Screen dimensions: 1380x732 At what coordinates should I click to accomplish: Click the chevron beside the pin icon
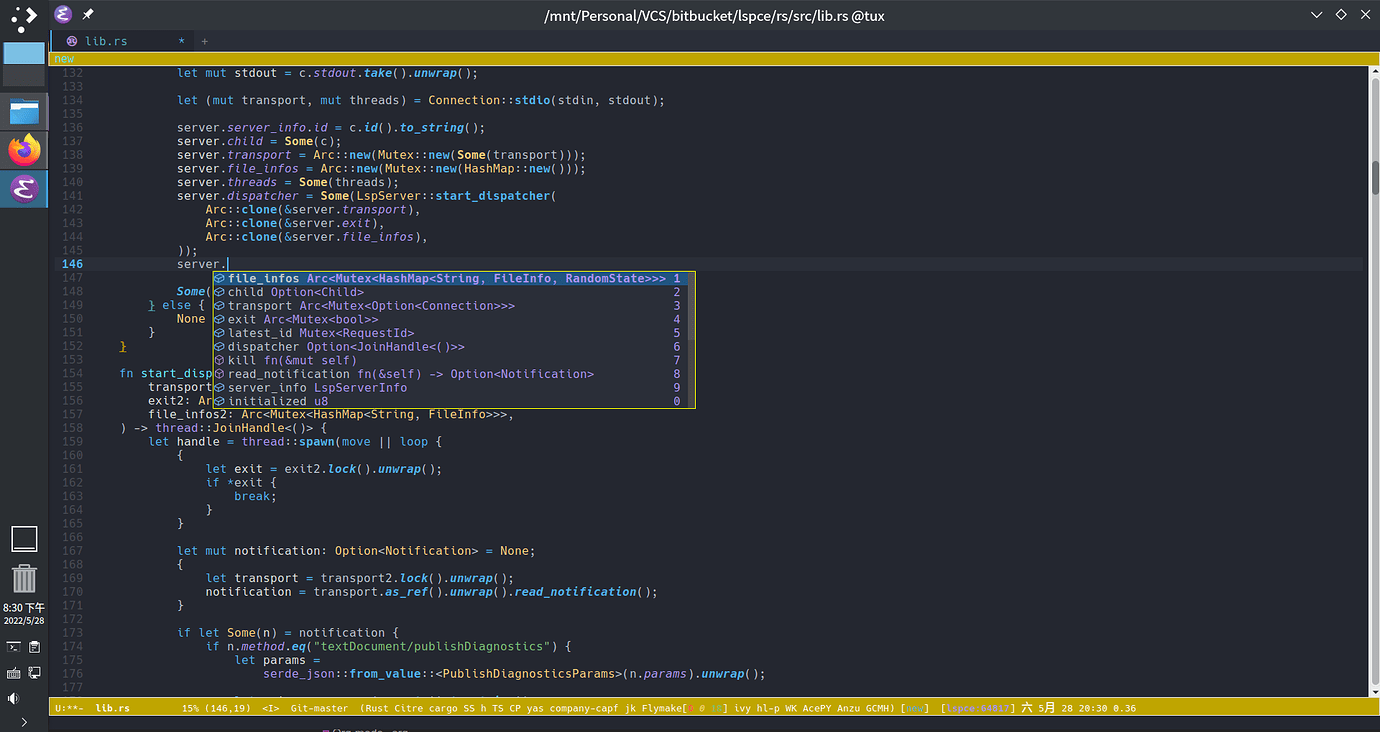pyautogui.click(x=33, y=15)
